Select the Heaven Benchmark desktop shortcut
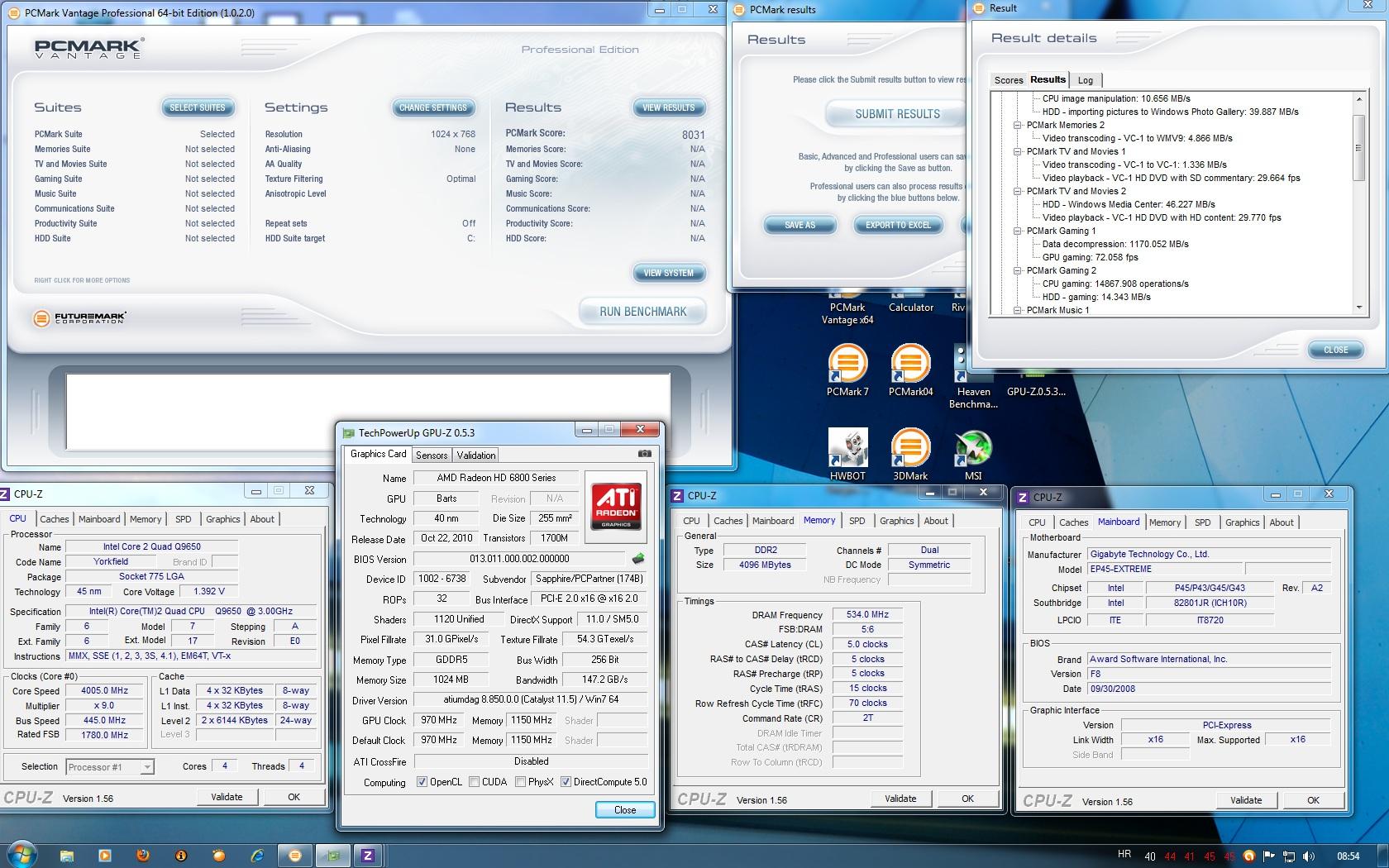1389x868 pixels. [973, 377]
